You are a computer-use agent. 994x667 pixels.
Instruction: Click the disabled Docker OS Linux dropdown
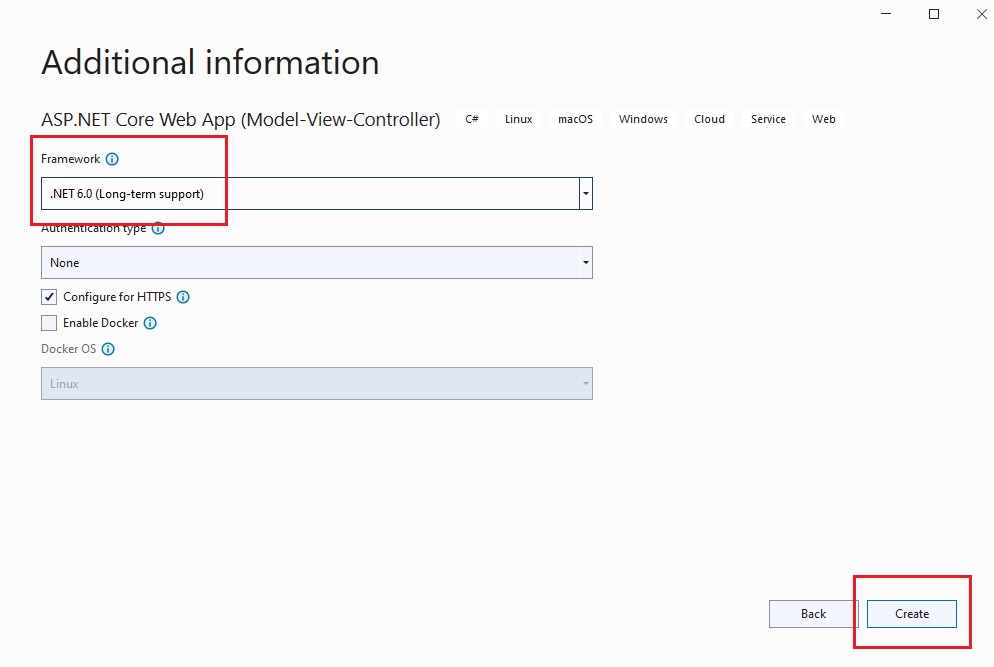coord(317,384)
